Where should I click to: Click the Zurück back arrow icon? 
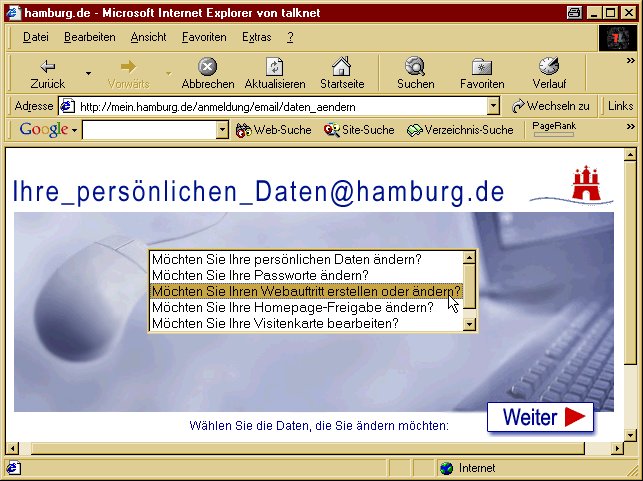pyautogui.click(x=47, y=66)
